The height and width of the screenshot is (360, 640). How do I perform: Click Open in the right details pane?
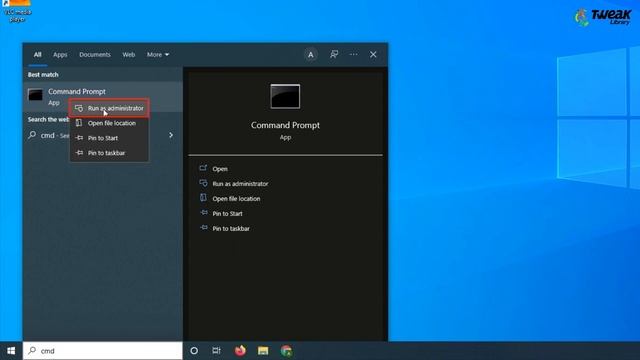coord(220,169)
